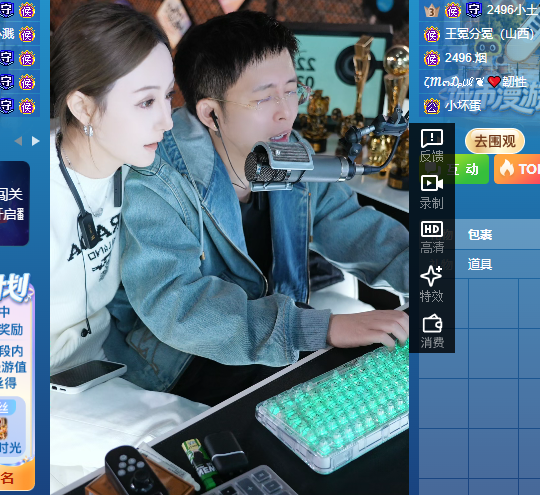Click the 侯 badge beside 2496.烟
Image resolution: width=540 pixels, height=495 pixels.
click(432, 58)
